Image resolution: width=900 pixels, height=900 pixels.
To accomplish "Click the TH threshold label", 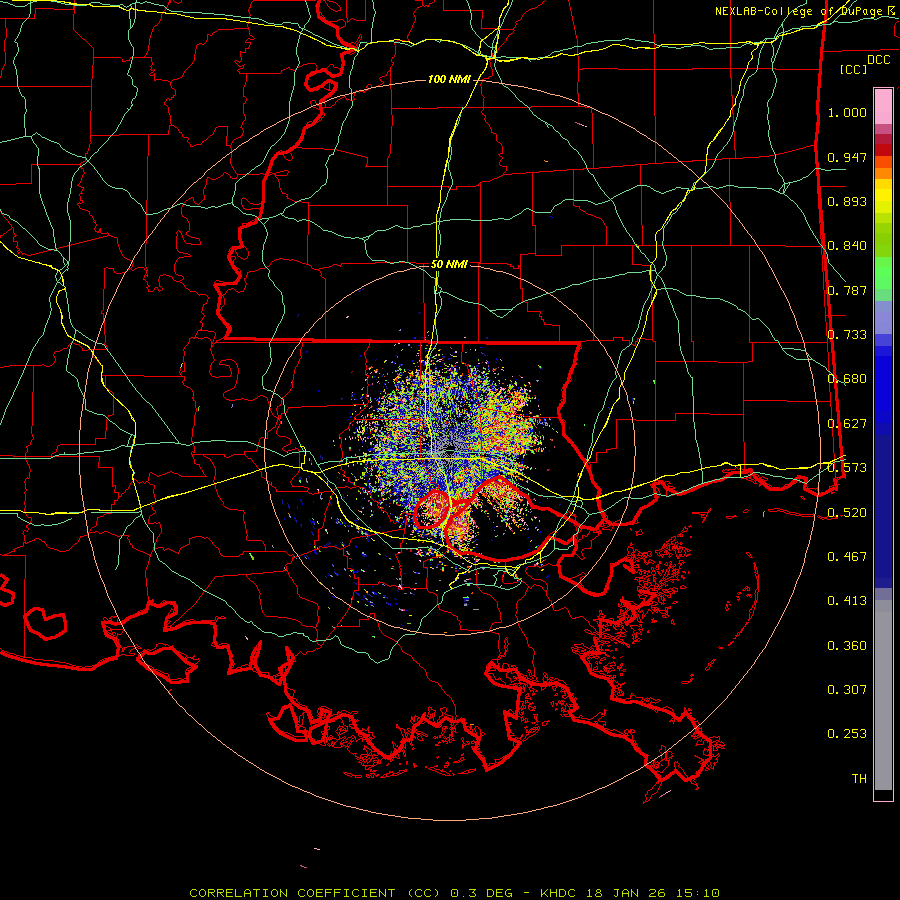I will 859,779.
